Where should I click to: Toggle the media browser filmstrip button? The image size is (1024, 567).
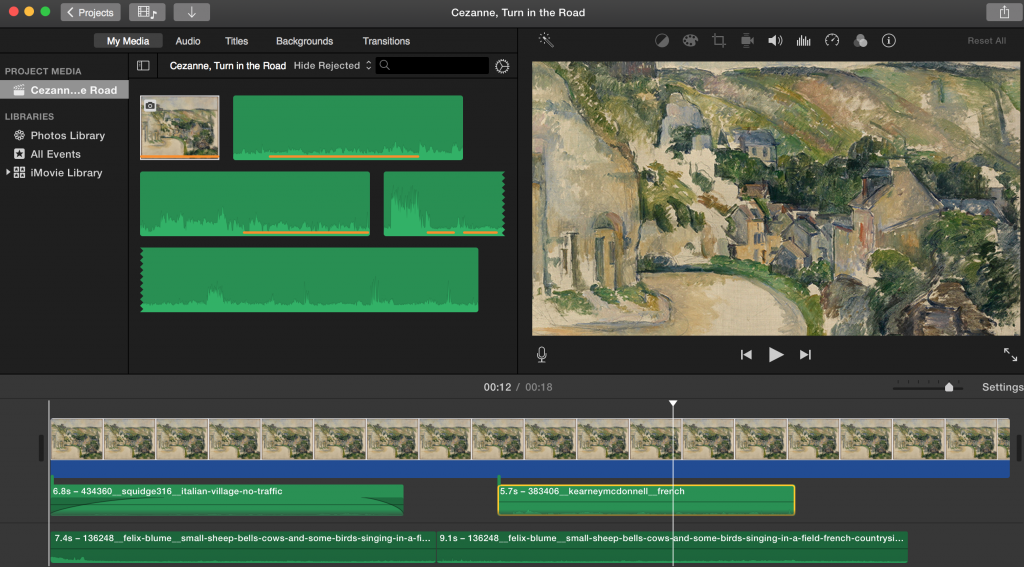(147, 12)
